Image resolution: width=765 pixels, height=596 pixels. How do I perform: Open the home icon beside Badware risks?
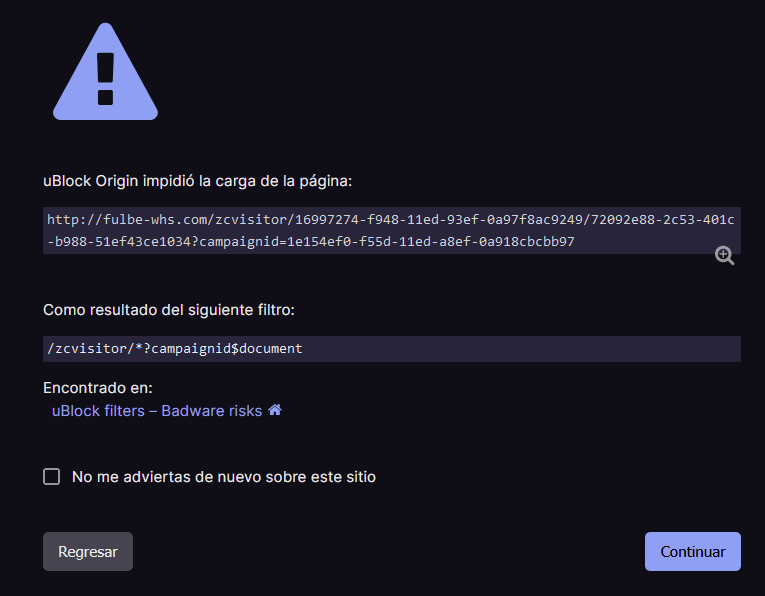(x=275, y=410)
